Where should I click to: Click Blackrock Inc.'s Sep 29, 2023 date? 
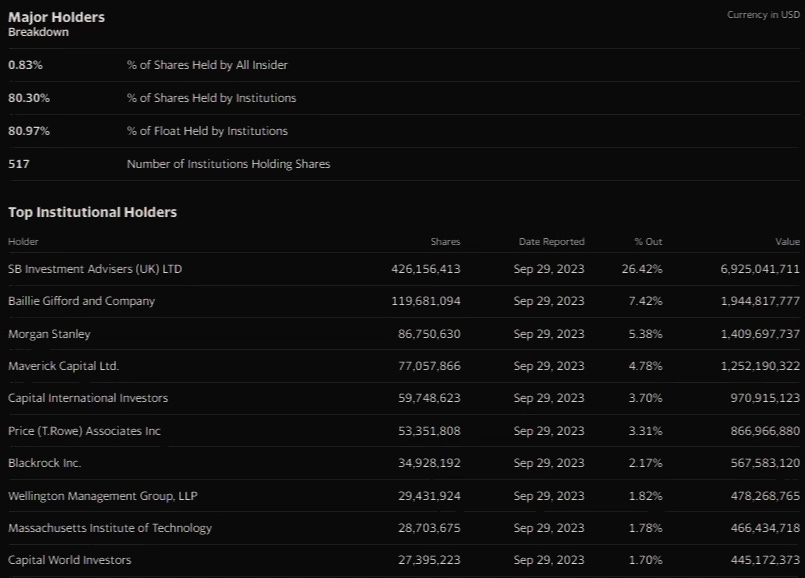549,463
